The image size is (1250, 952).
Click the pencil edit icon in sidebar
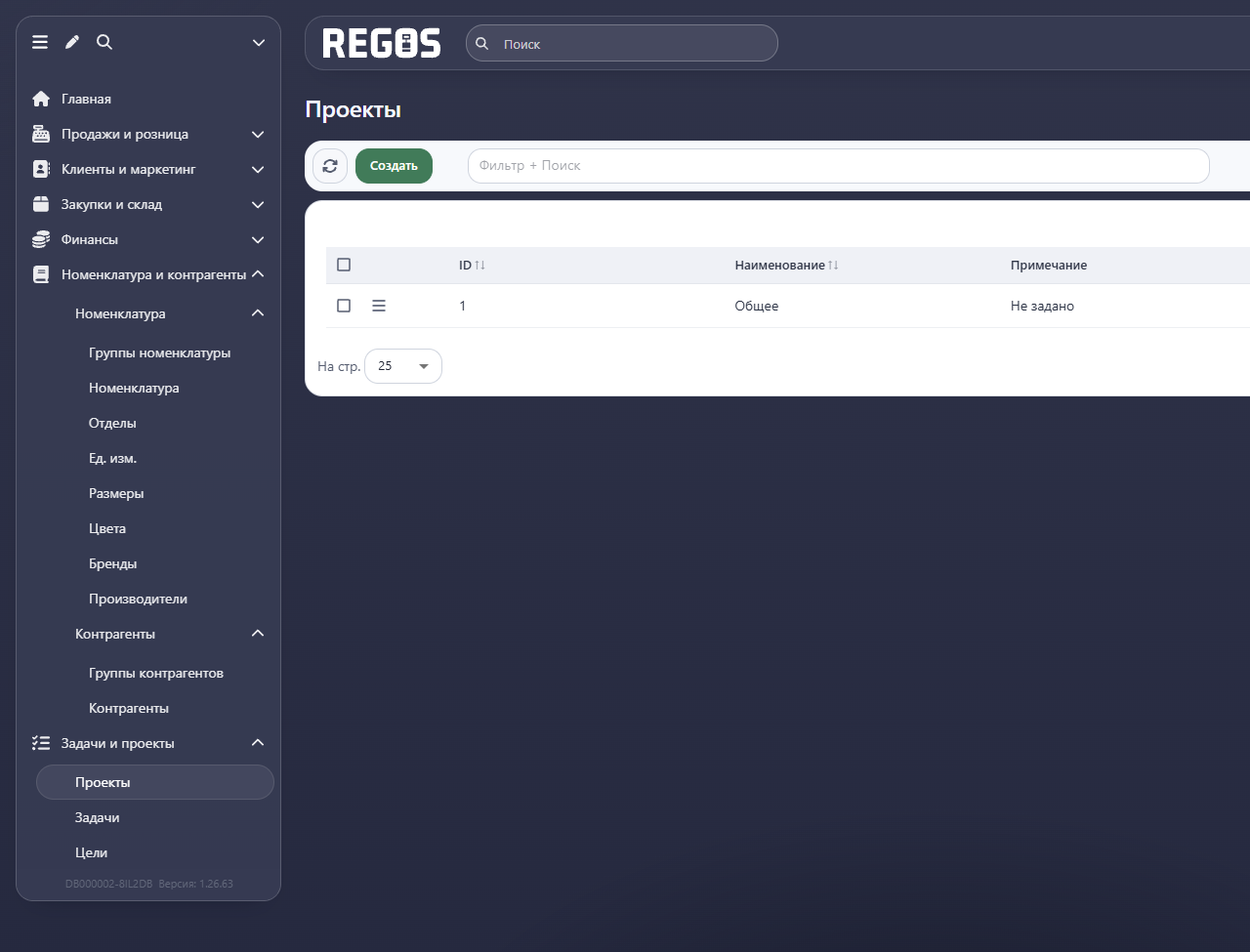pyautogui.click(x=72, y=42)
